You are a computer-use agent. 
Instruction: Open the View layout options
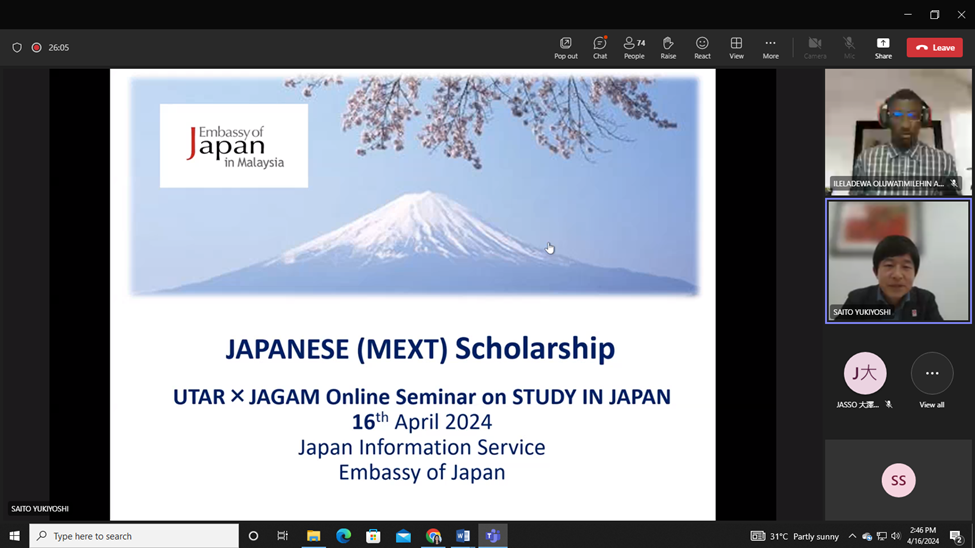[x=736, y=48]
